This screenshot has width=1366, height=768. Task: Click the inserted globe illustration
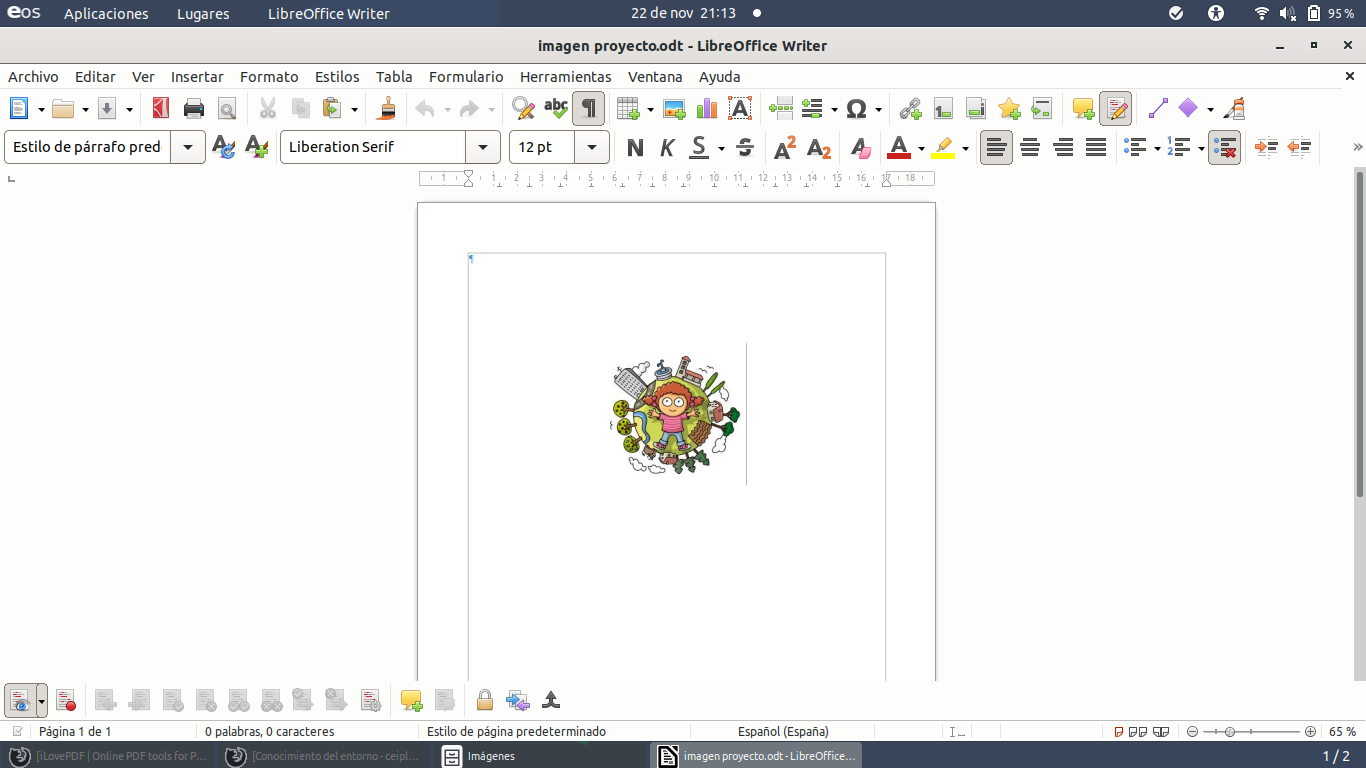click(x=672, y=414)
